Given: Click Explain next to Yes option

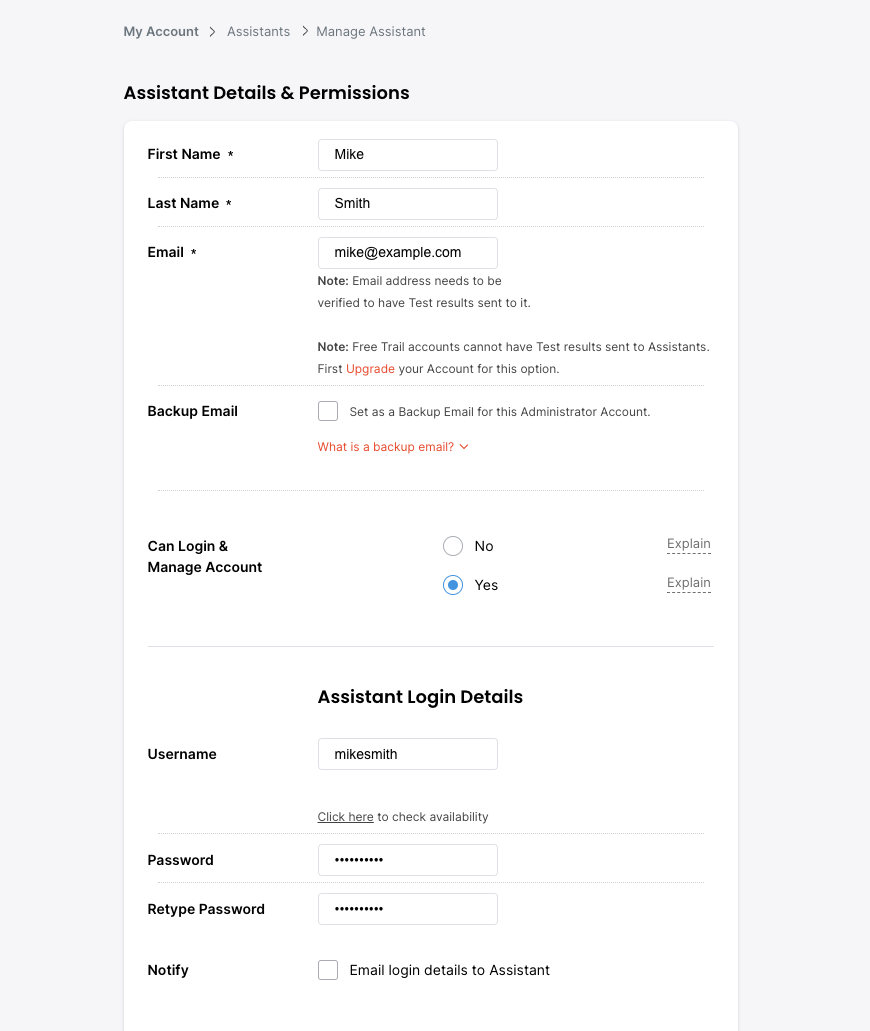Looking at the screenshot, I should [x=689, y=584].
